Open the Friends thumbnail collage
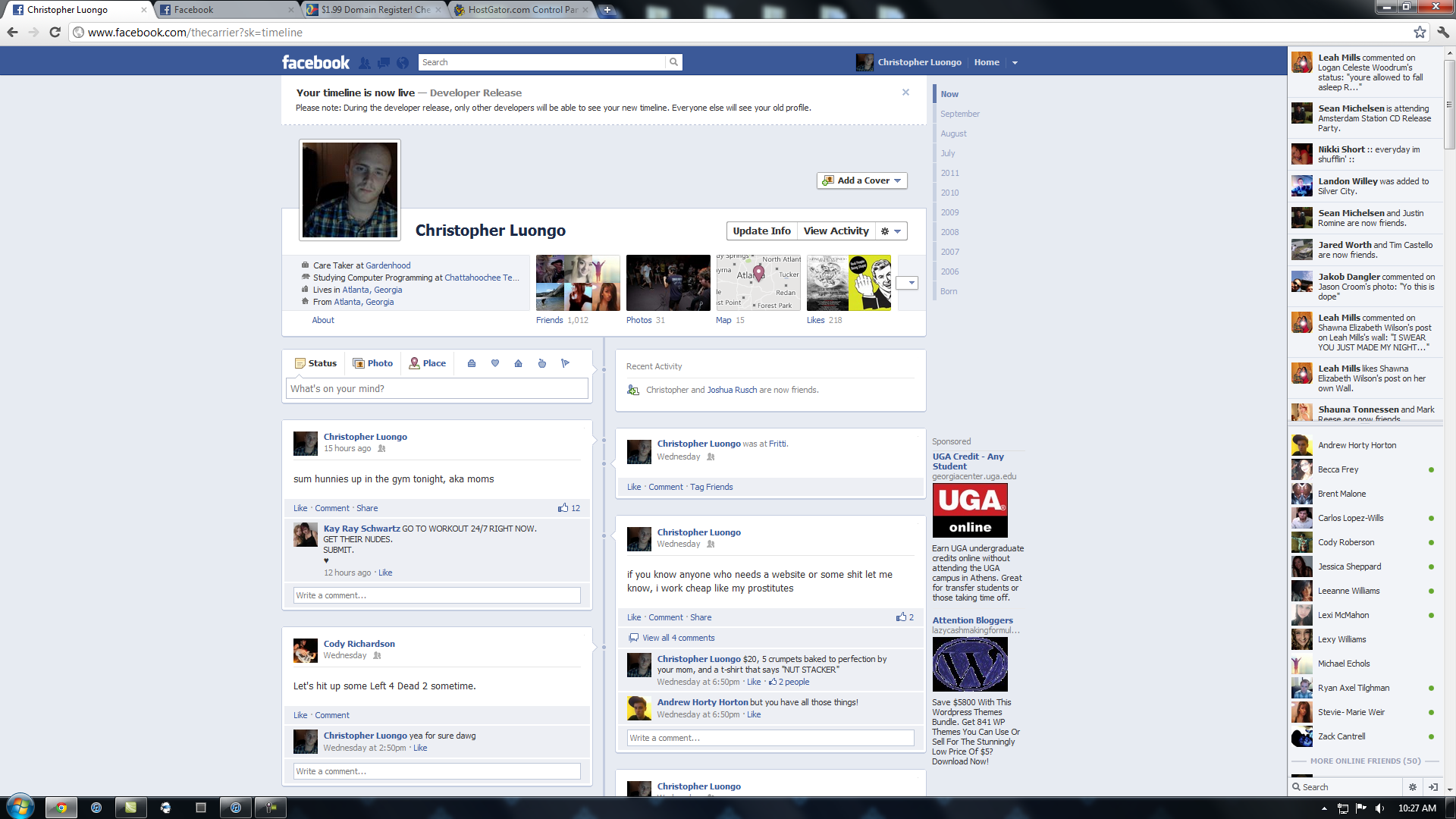 pos(578,283)
